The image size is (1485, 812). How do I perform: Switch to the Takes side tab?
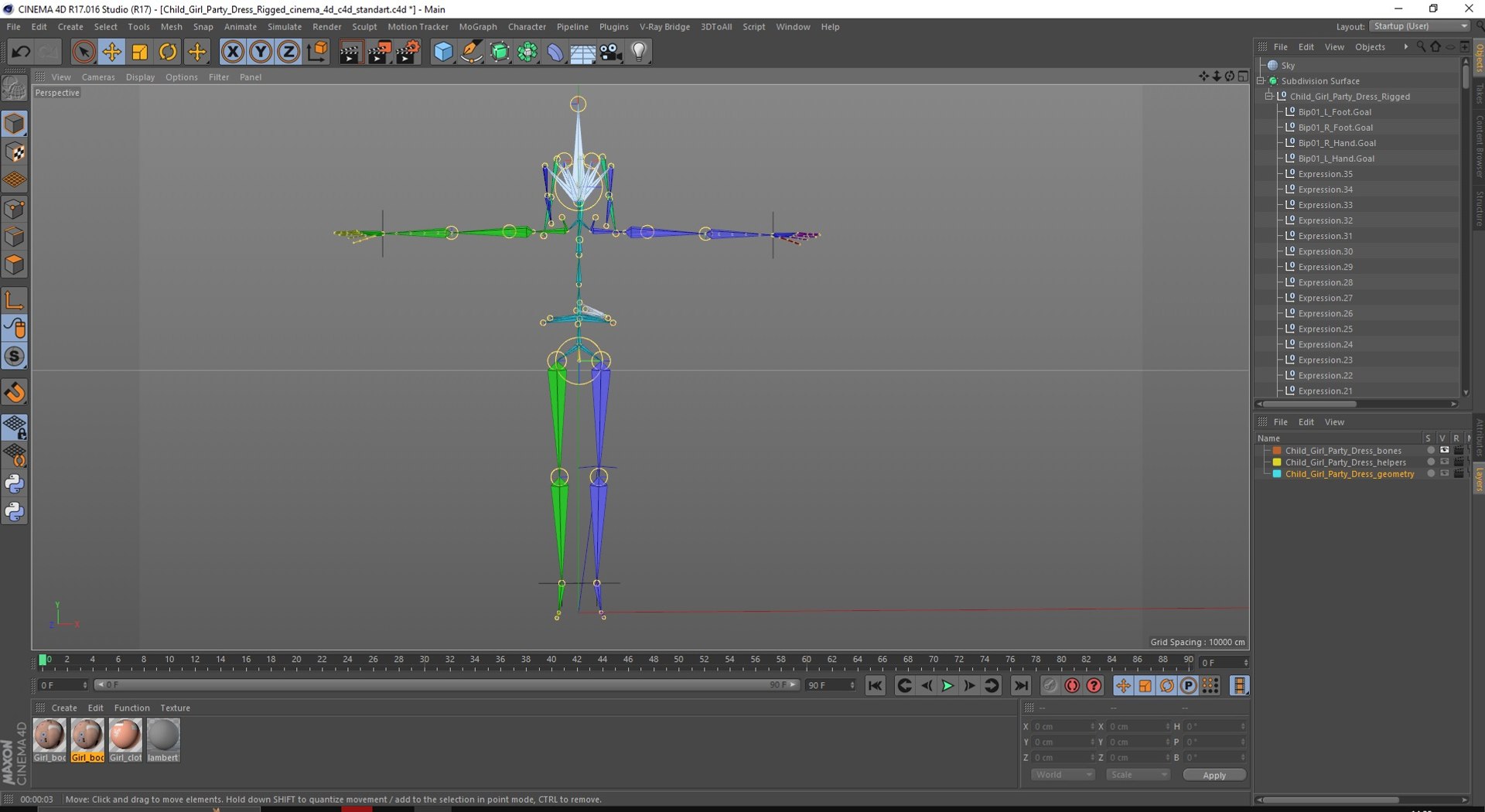(x=1479, y=94)
